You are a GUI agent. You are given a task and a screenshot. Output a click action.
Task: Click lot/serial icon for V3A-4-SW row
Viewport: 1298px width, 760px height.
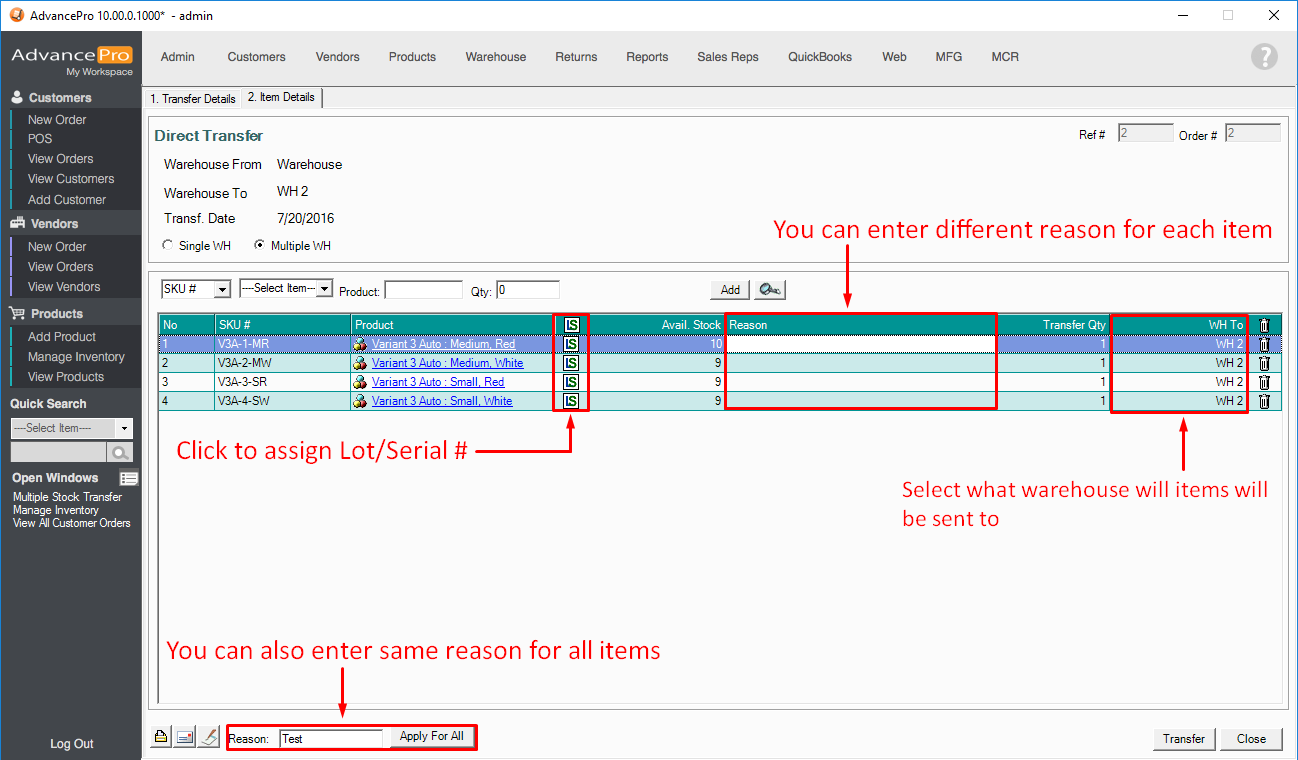[571, 401]
